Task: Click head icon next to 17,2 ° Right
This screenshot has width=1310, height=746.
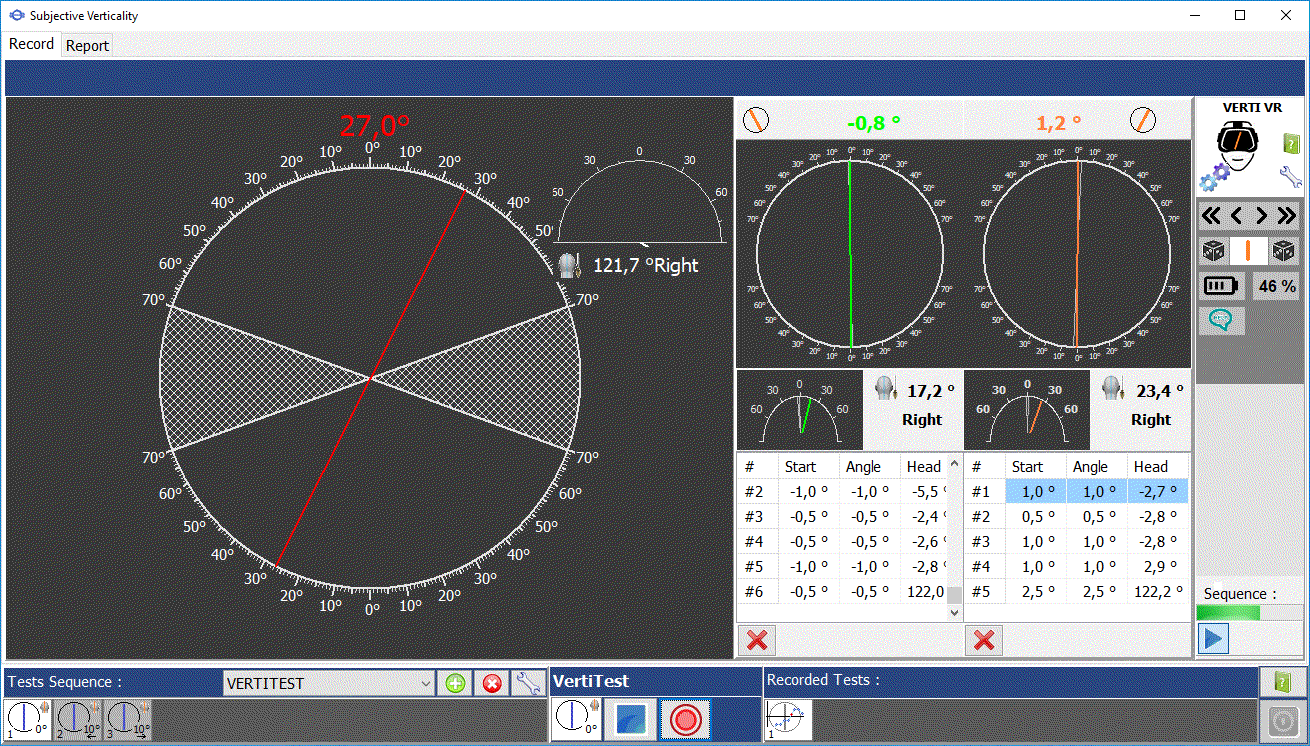Action: pyautogui.click(x=885, y=388)
